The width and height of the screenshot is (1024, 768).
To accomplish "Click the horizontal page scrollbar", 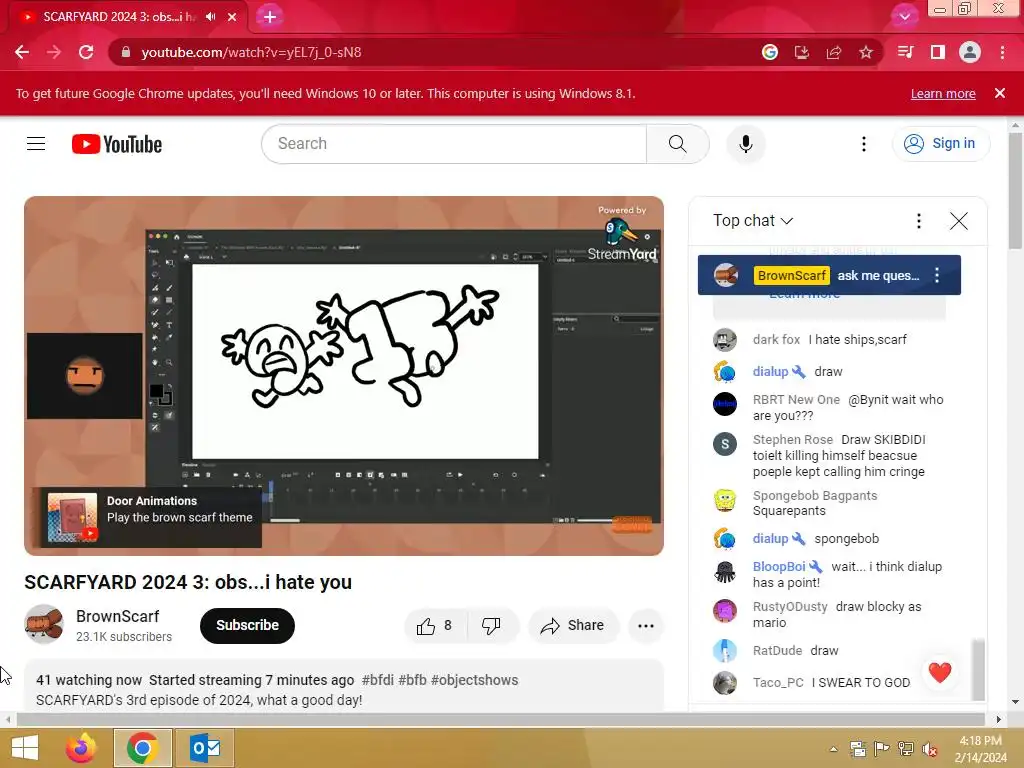I will 500,719.
